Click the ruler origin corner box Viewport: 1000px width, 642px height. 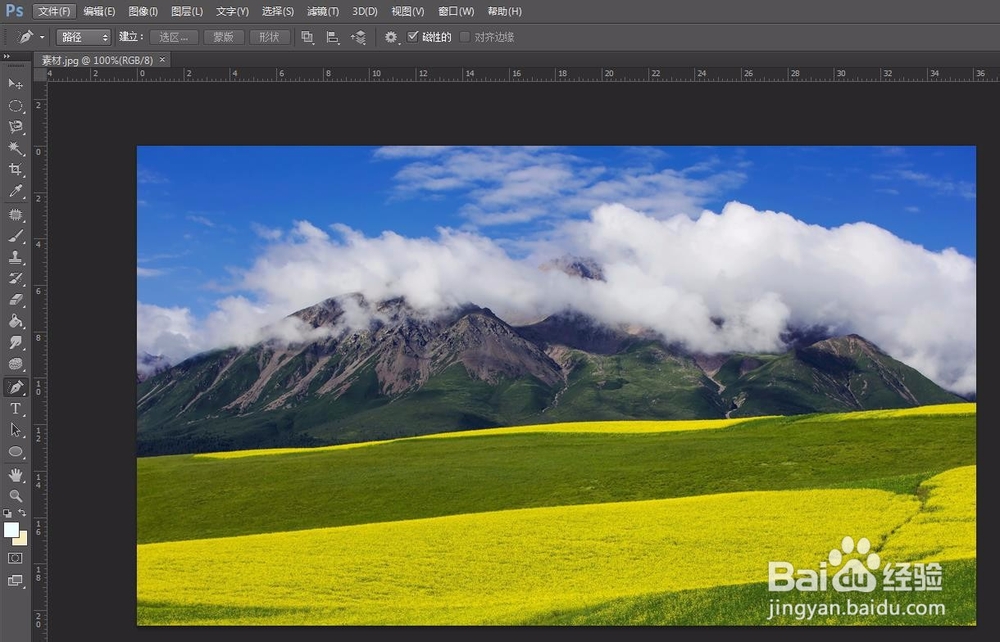[40, 75]
